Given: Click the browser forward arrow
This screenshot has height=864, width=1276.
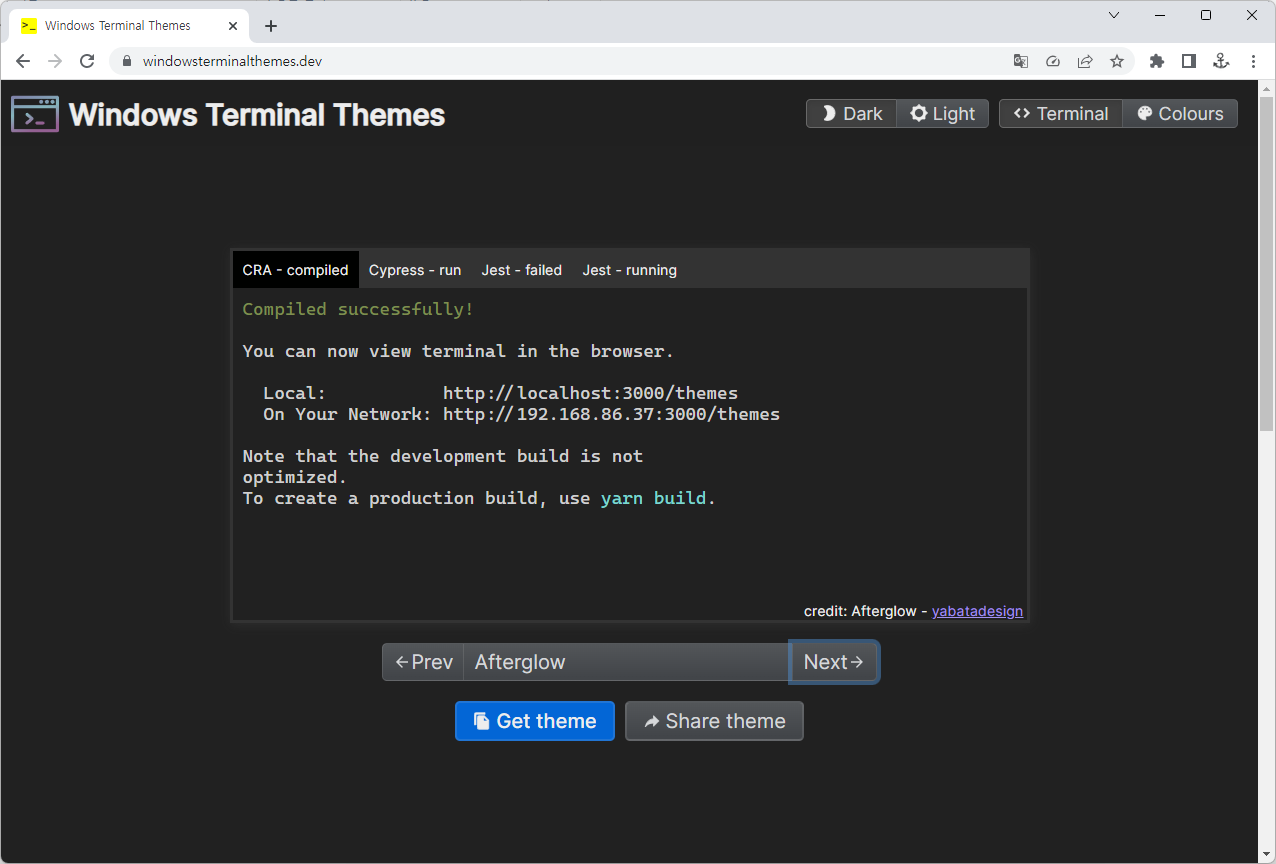Looking at the screenshot, I should click(x=55, y=61).
